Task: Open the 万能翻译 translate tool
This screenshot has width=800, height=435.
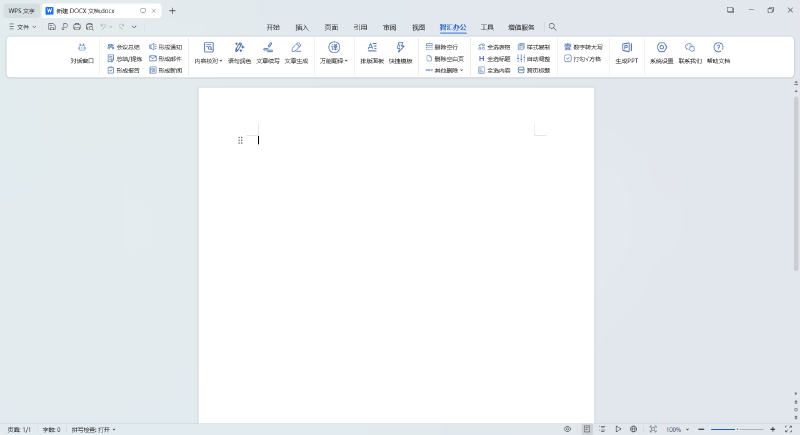Action: pos(334,53)
